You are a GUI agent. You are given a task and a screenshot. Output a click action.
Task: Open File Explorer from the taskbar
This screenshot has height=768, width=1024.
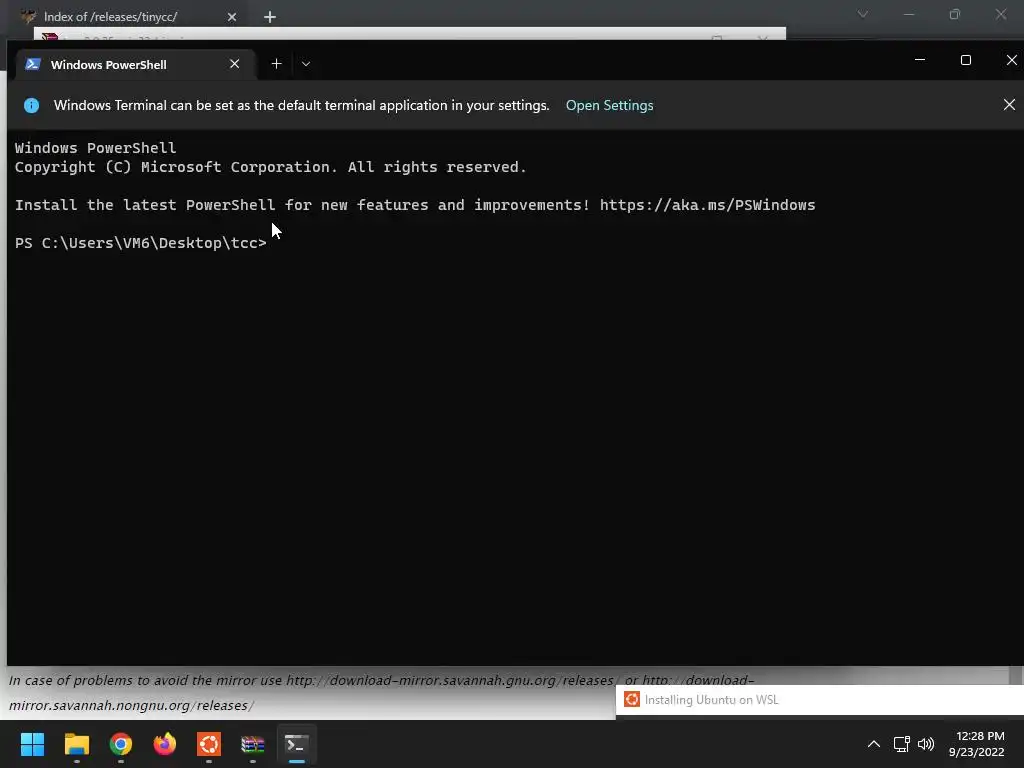(x=76, y=744)
